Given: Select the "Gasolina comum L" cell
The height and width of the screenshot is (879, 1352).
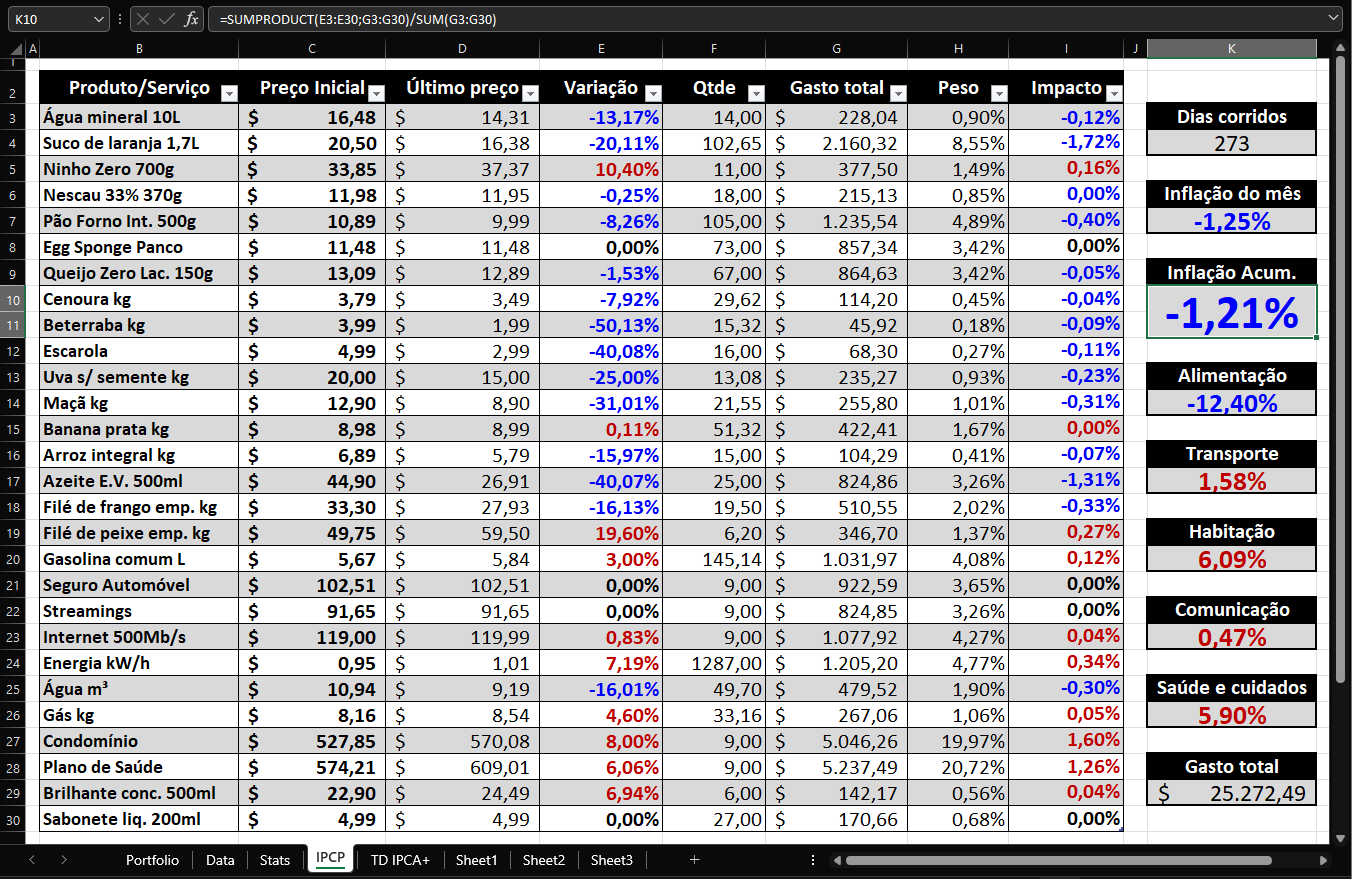Looking at the screenshot, I should click(x=139, y=559).
